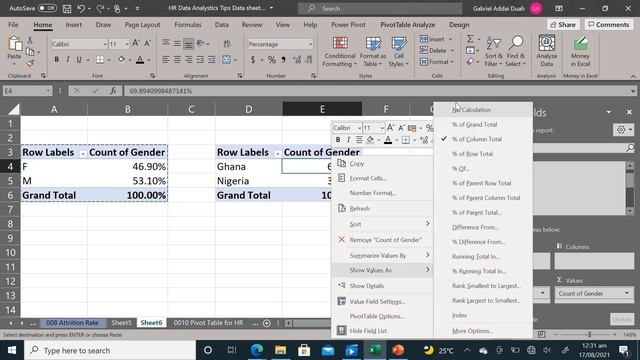640x360 pixels.
Task: Open Format as Table gallery
Action: tap(373, 51)
